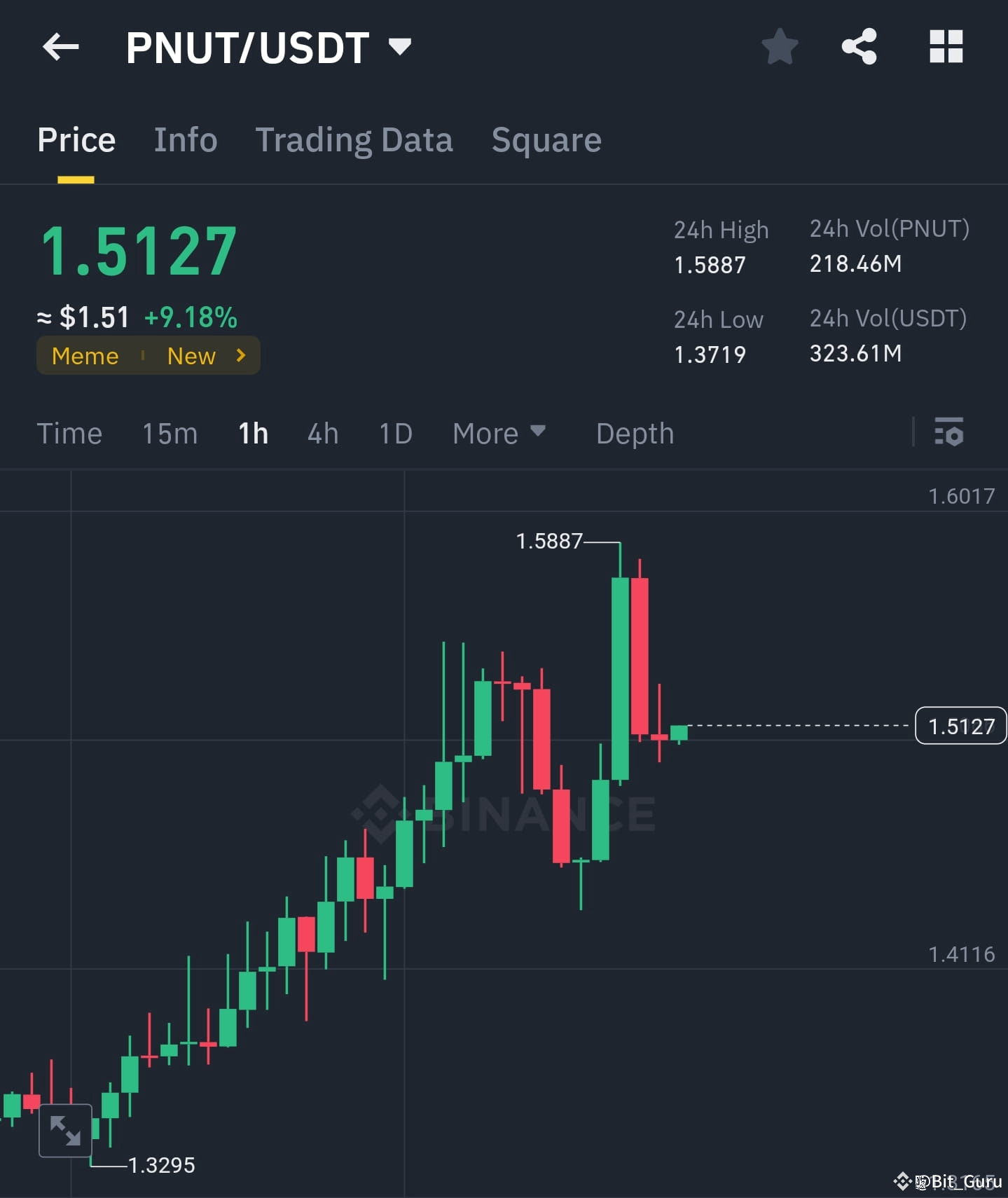The height and width of the screenshot is (1198, 1008).
Task: Tap the back arrow to exit pair view
Action: (x=60, y=46)
